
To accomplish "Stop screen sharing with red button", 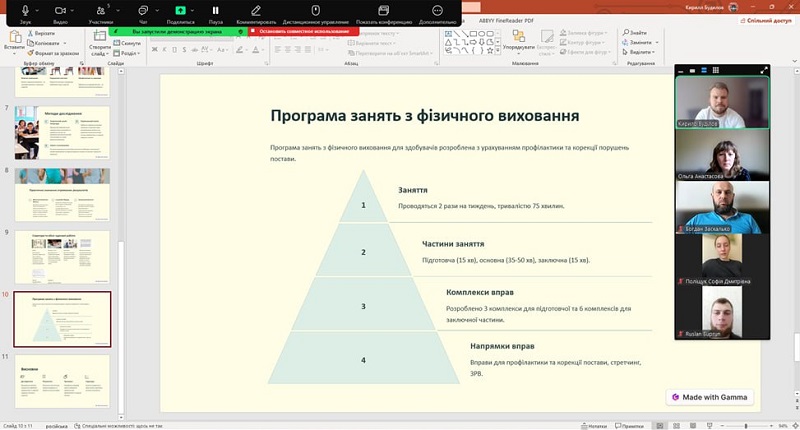I will 303,31.
